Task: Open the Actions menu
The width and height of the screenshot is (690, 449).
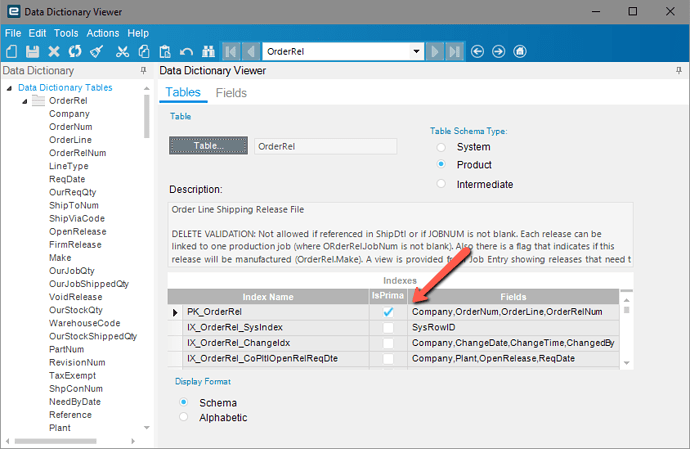Action: coord(103,33)
